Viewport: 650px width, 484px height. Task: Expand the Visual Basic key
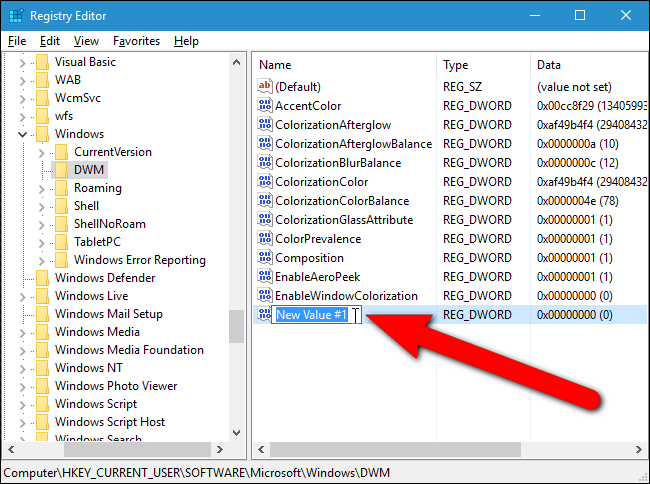pyautogui.click(x=22, y=63)
